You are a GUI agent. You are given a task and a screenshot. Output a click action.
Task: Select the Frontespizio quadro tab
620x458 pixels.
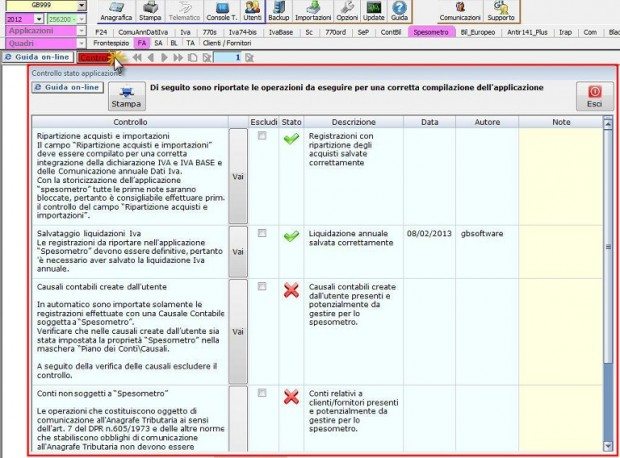click(111, 43)
